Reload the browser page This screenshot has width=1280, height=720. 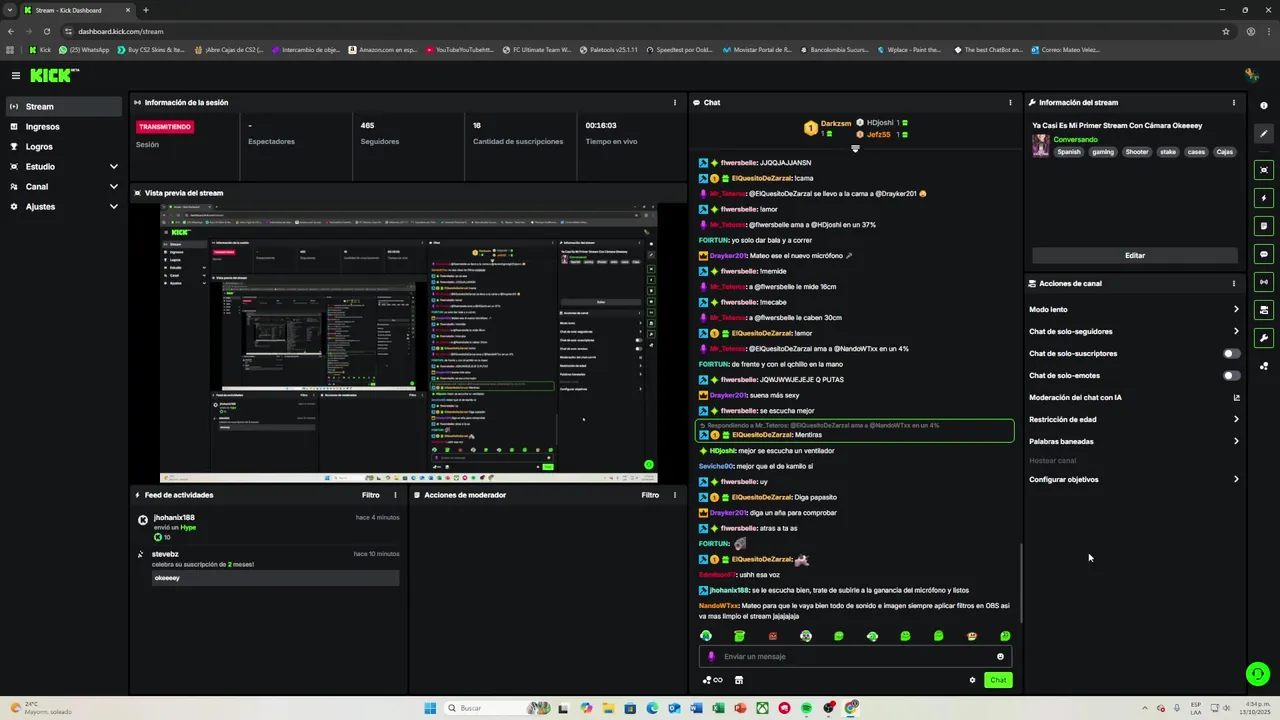click(x=47, y=31)
